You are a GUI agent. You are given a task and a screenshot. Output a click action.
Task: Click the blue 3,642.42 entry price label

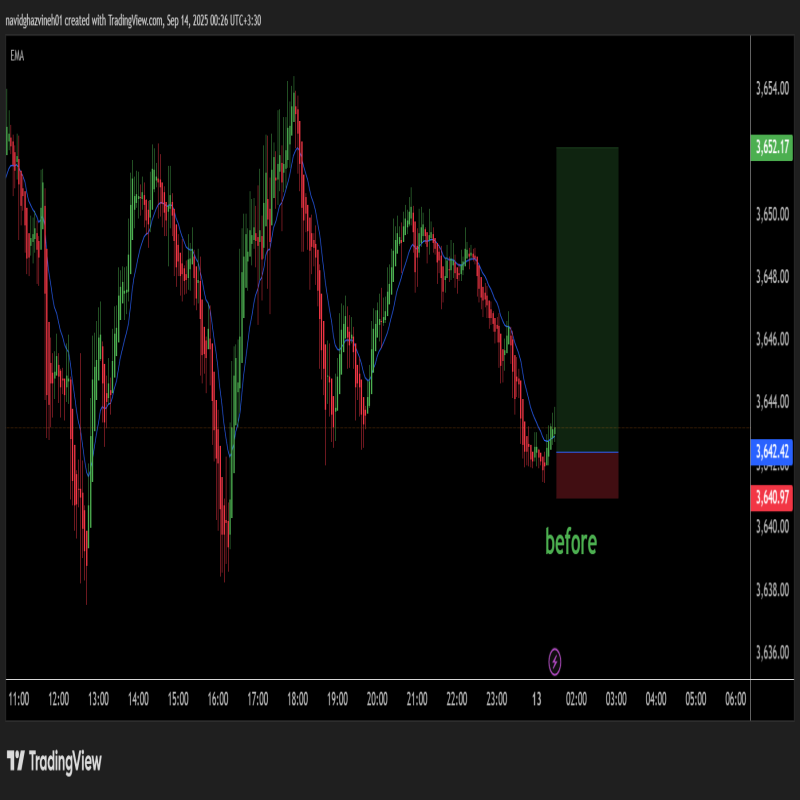[x=771, y=452]
